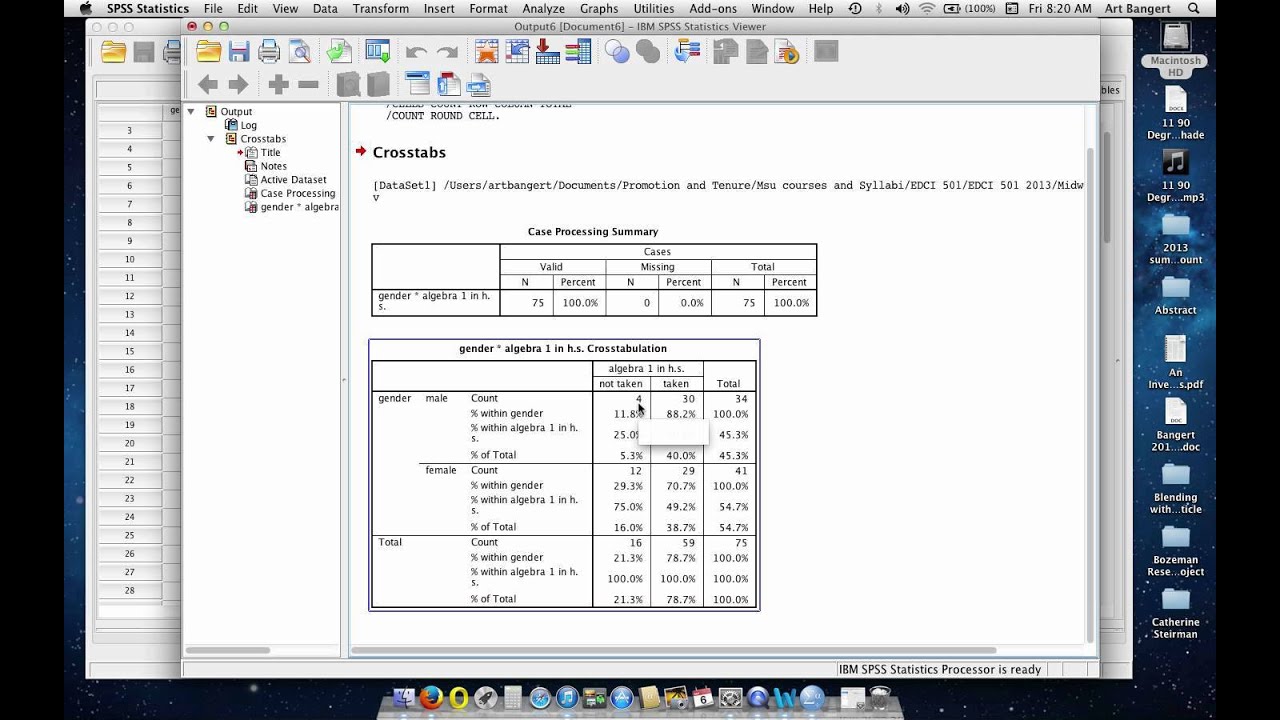Click the Insert Title toolbar icon
The width and height of the screenshot is (1280, 720).
tap(449, 85)
